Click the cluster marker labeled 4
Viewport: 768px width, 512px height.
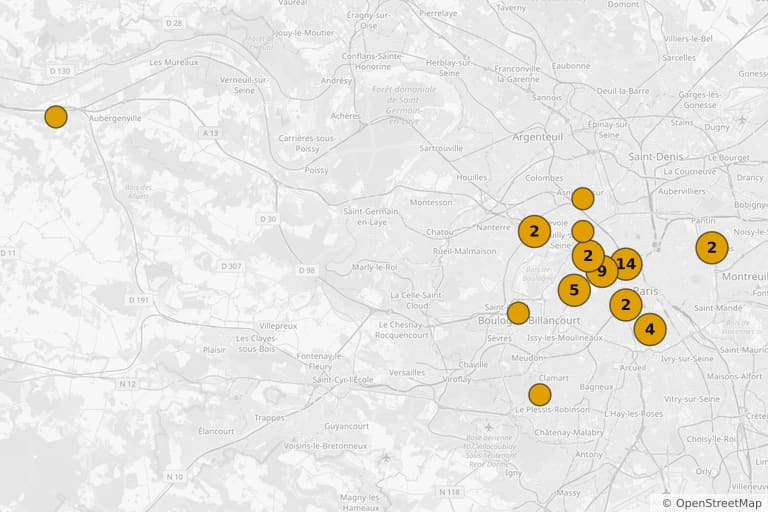pos(650,329)
